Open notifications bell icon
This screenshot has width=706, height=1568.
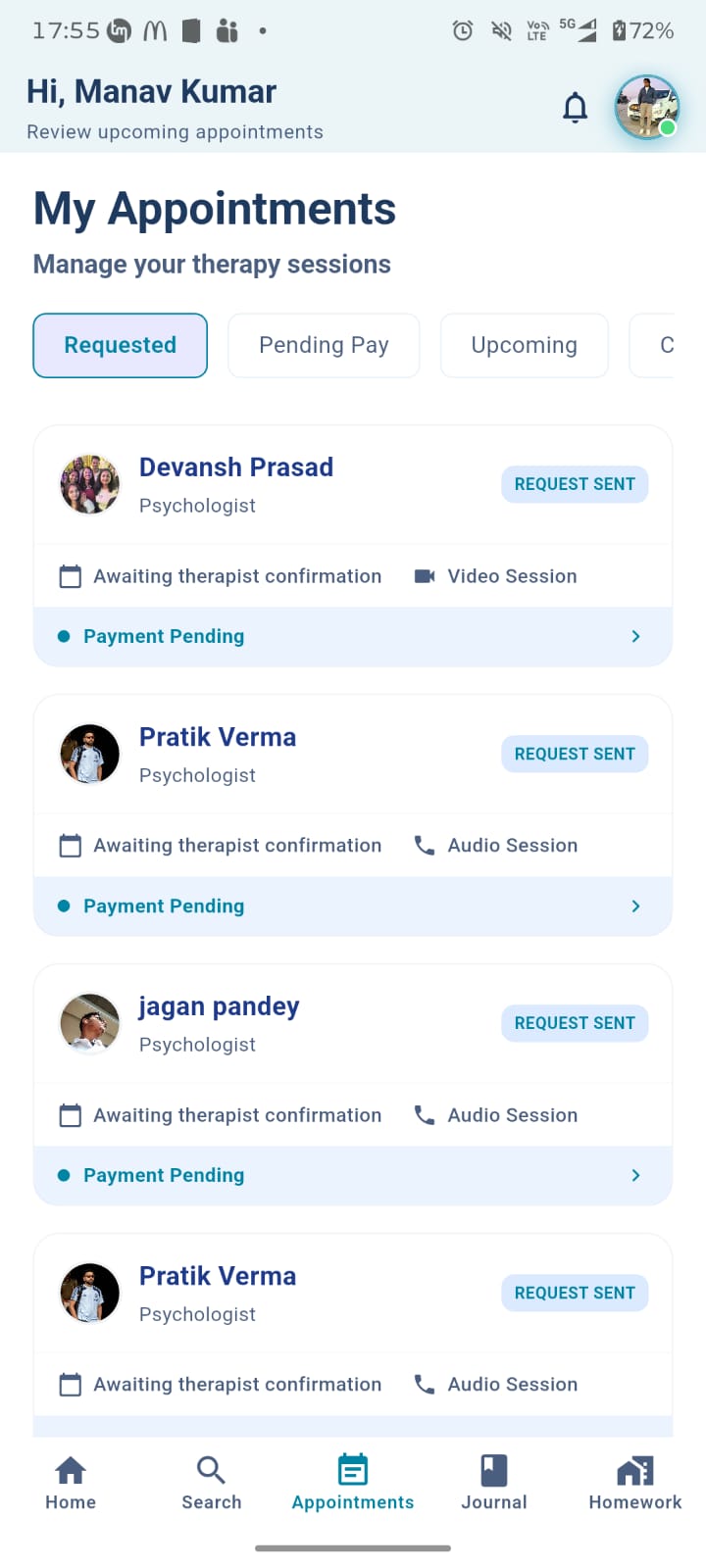pyautogui.click(x=576, y=108)
